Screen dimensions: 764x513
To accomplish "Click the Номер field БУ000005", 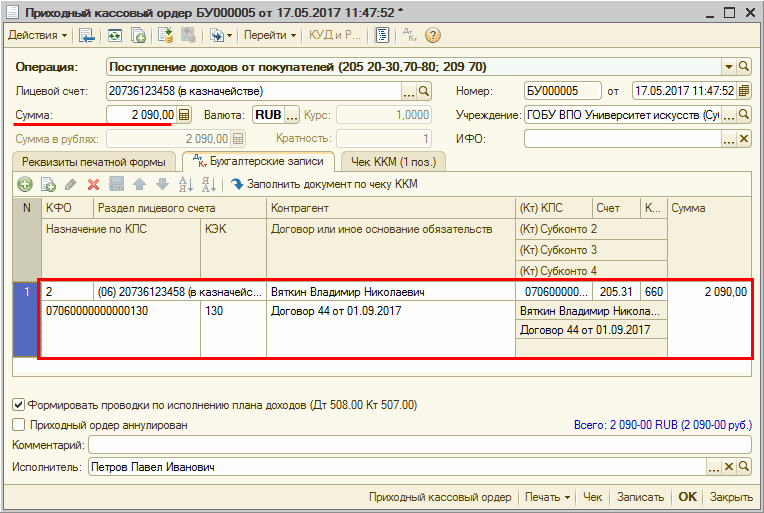I will pos(563,91).
